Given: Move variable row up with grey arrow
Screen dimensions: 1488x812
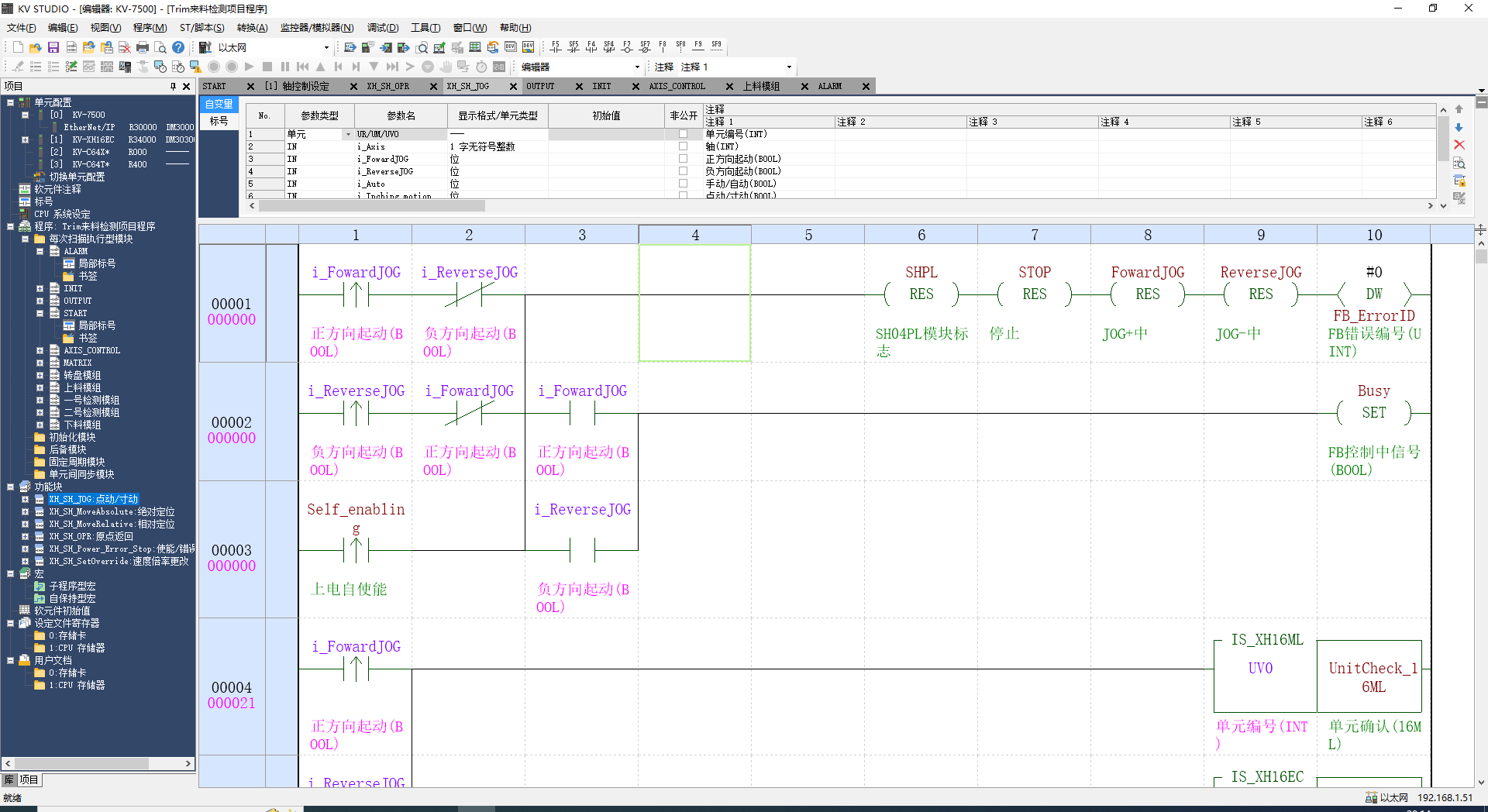Looking at the screenshot, I should [x=1459, y=109].
